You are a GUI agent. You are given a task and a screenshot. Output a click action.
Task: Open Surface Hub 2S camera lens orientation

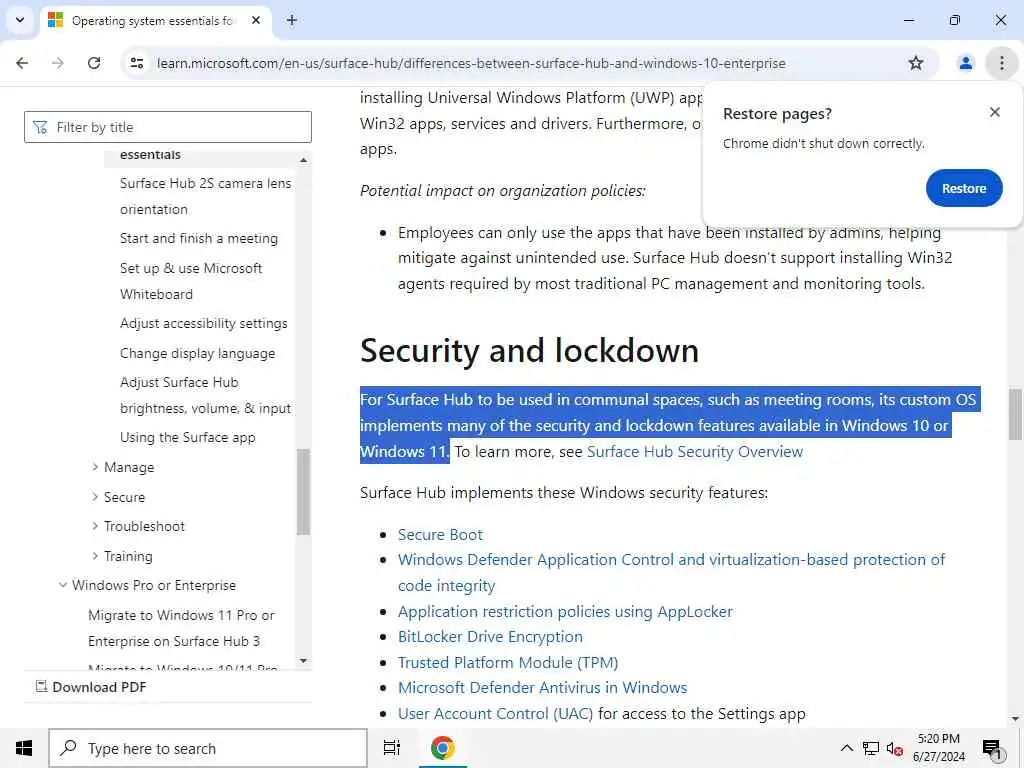coord(206,196)
